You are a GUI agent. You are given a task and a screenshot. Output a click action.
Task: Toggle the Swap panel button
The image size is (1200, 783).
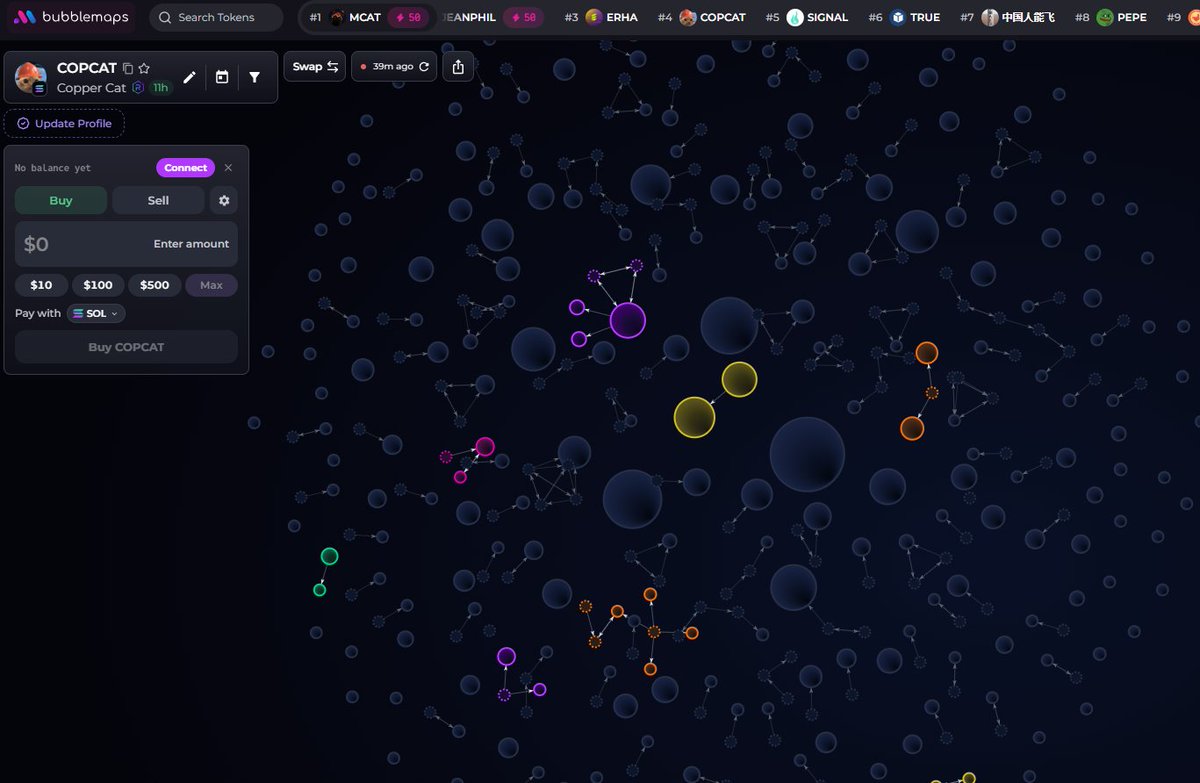[x=315, y=67]
